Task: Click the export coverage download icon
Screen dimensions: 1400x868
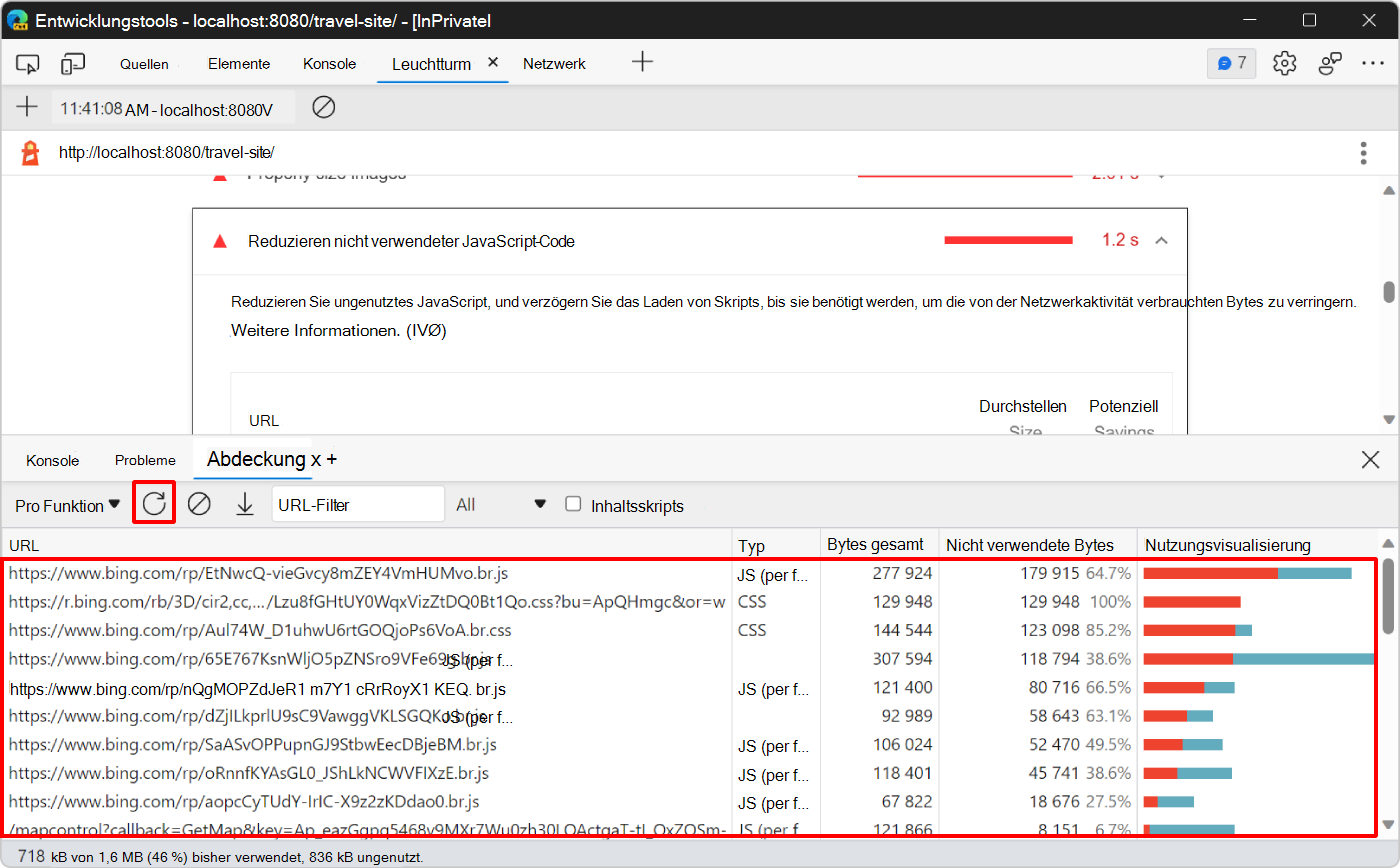Action: (x=245, y=505)
